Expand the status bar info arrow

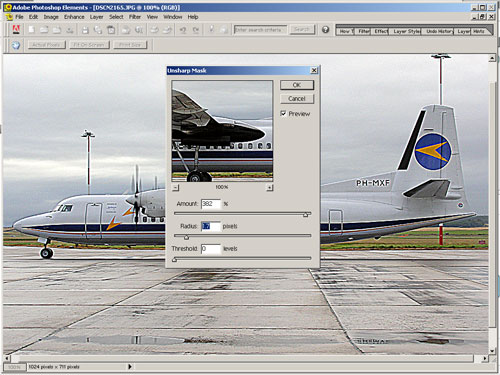(x=130, y=367)
